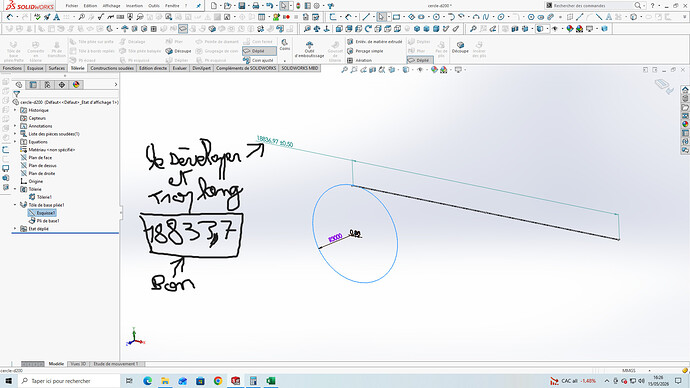This screenshot has height=388, width=690.
Task: Toggle the highlighted flatten icon in icon toolbar
Action: click(x=183, y=29)
